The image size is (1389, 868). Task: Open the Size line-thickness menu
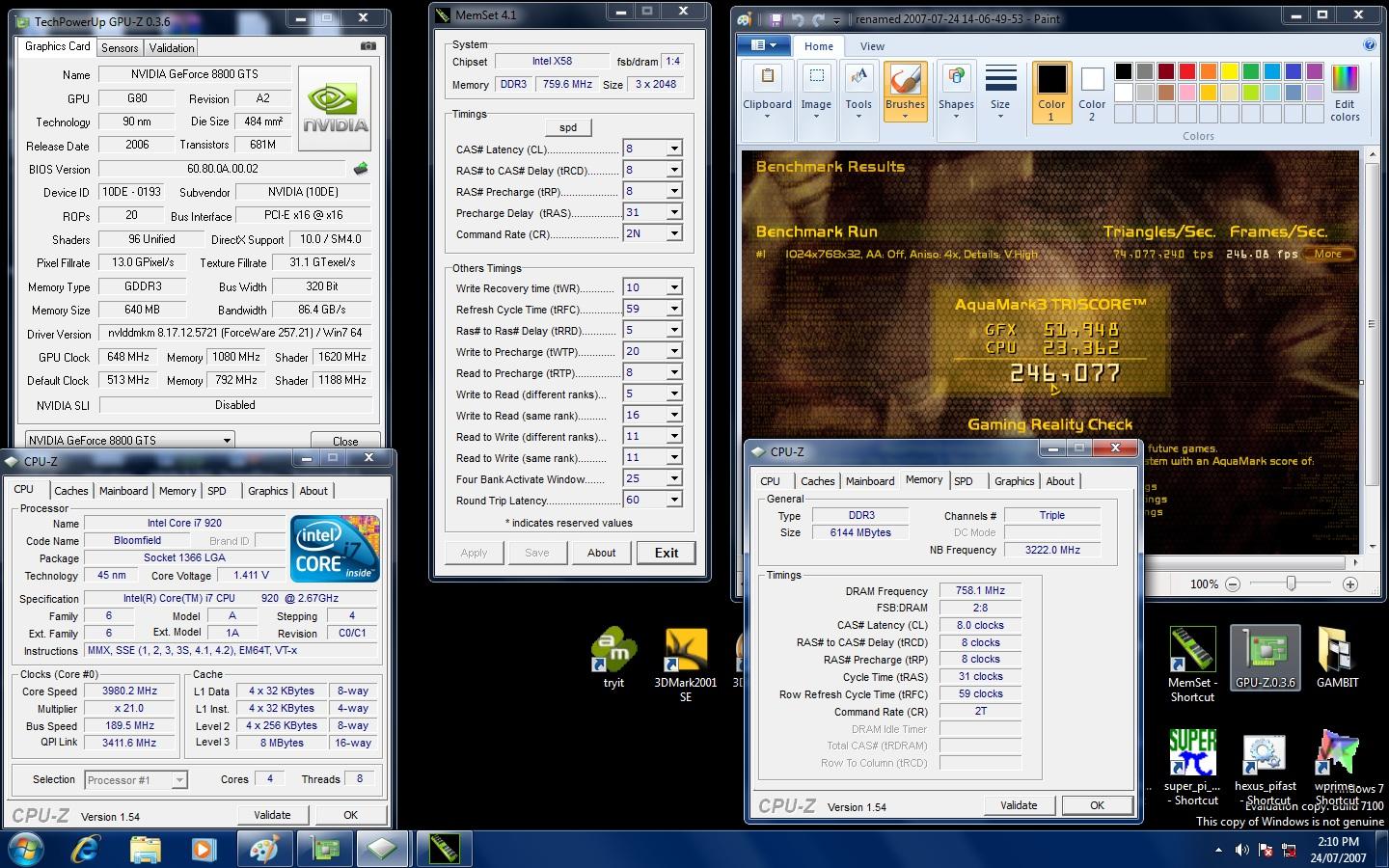click(x=1000, y=91)
